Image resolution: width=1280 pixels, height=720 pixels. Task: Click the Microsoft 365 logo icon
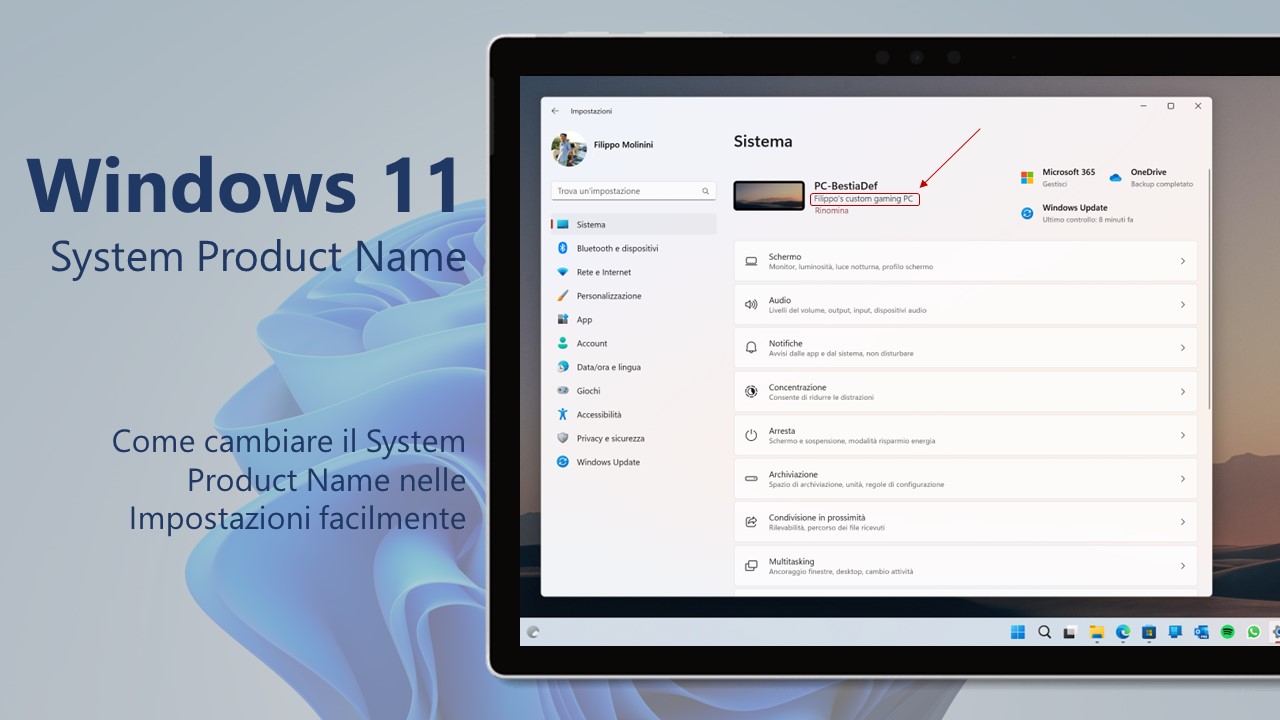pos(1027,178)
